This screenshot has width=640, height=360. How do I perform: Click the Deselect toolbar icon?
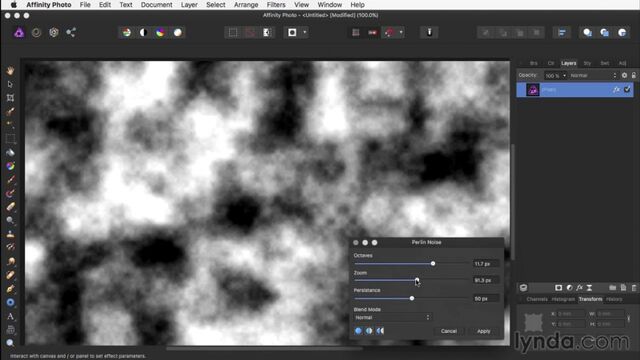250,33
